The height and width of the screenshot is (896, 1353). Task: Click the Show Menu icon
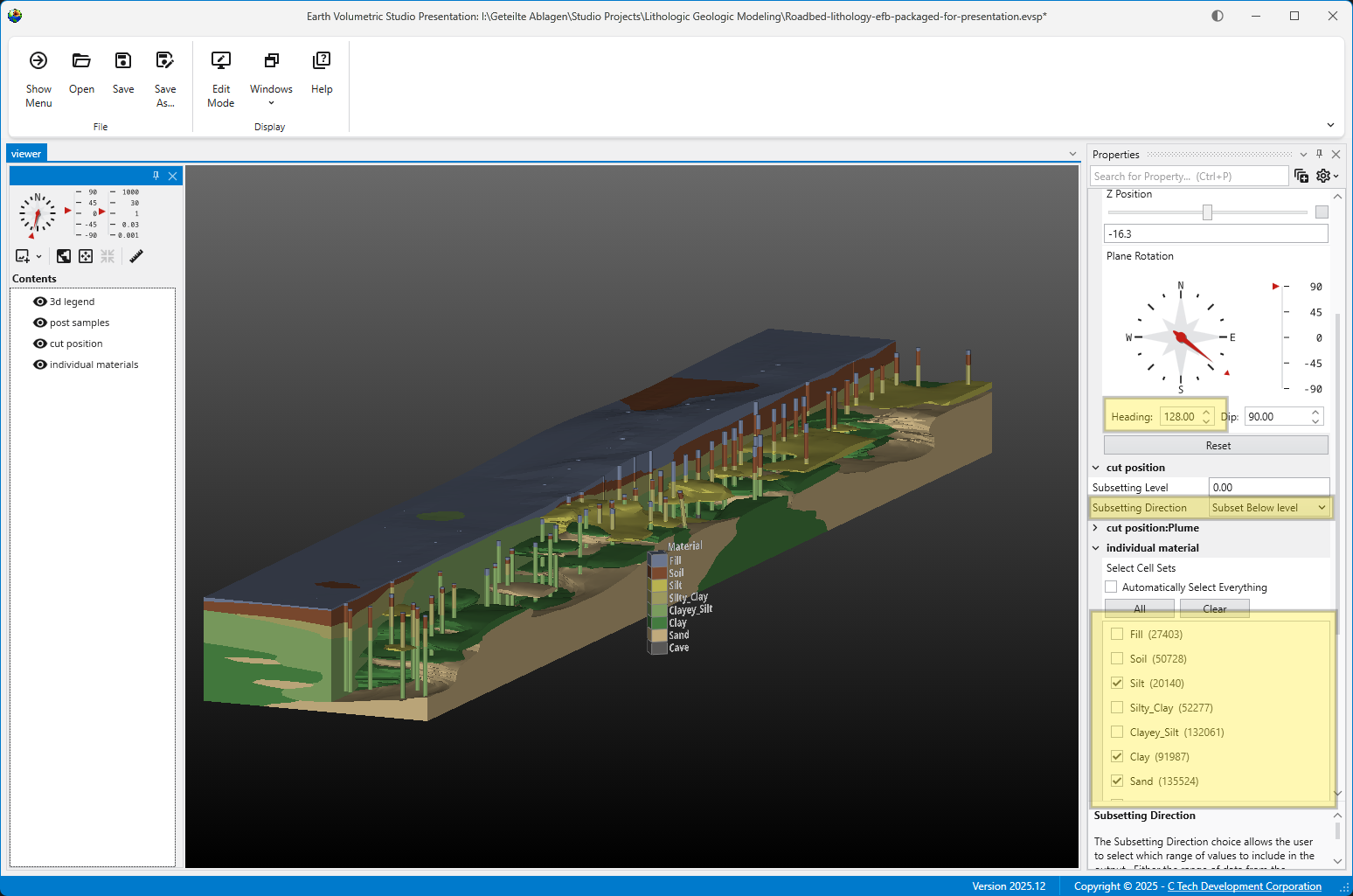coord(38,61)
